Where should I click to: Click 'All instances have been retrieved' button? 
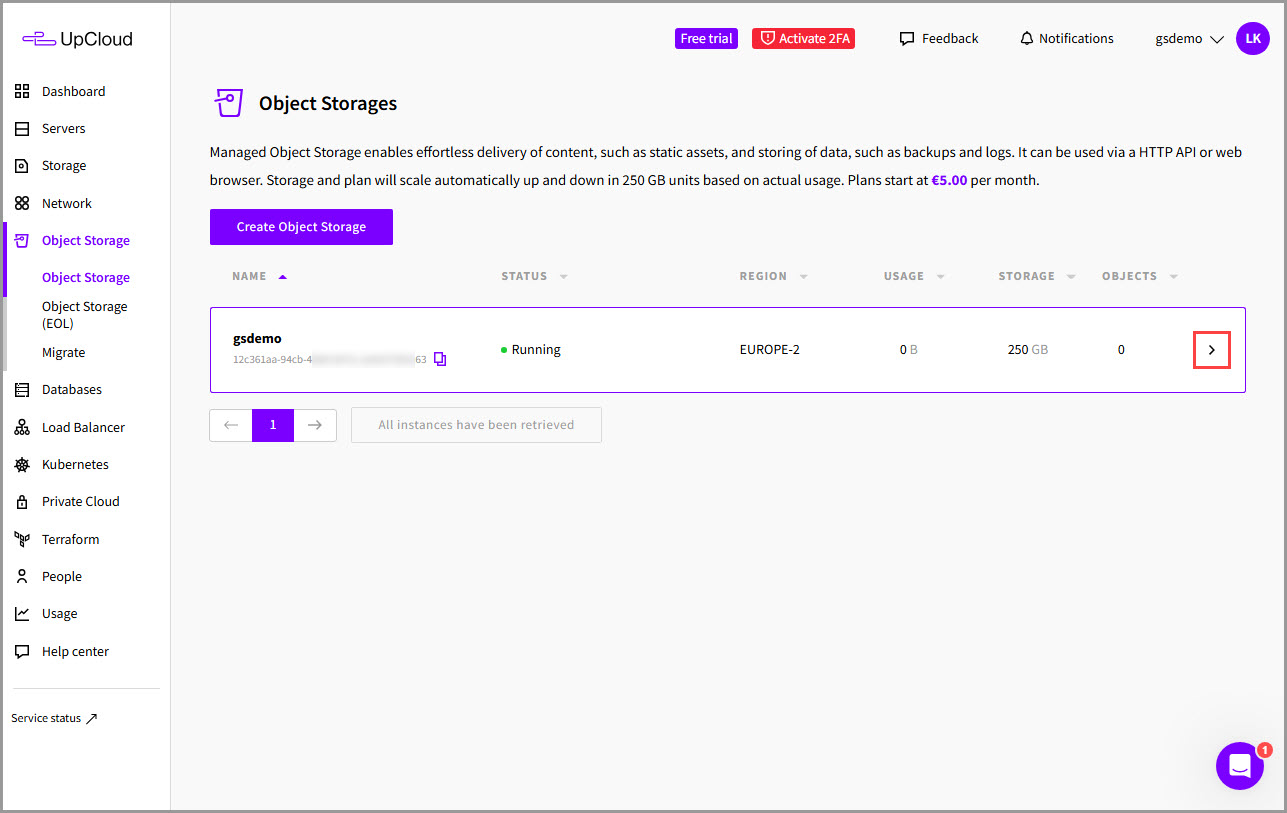[x=476, y=425]
